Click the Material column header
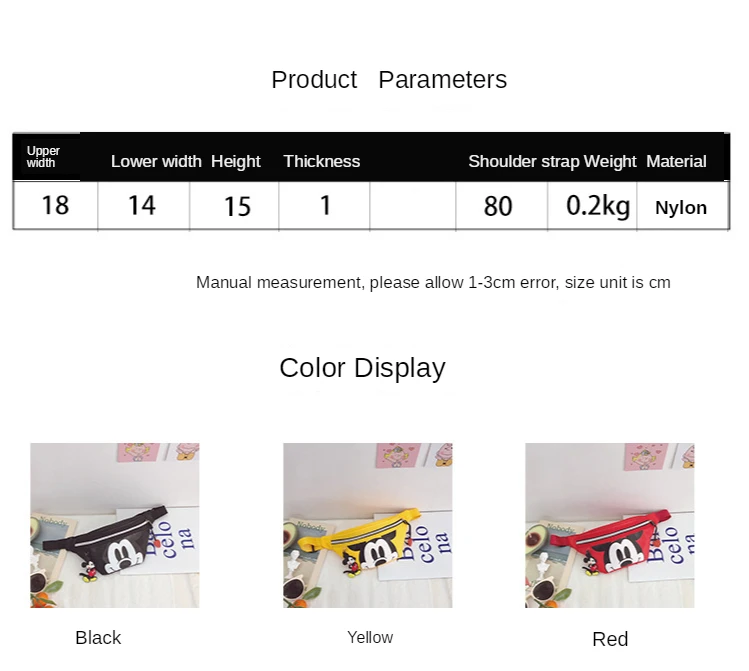Image resolution: width=749 pixels, height=671 pixels. pos(676,161)
